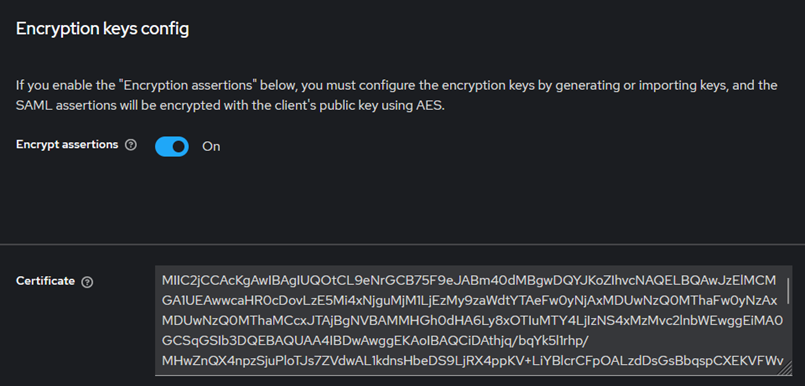Image resolution: width=805 pixels, height=386 pixels.
Task: Click the horizontal divider above Certificate
Action: (x=402, y=244)
